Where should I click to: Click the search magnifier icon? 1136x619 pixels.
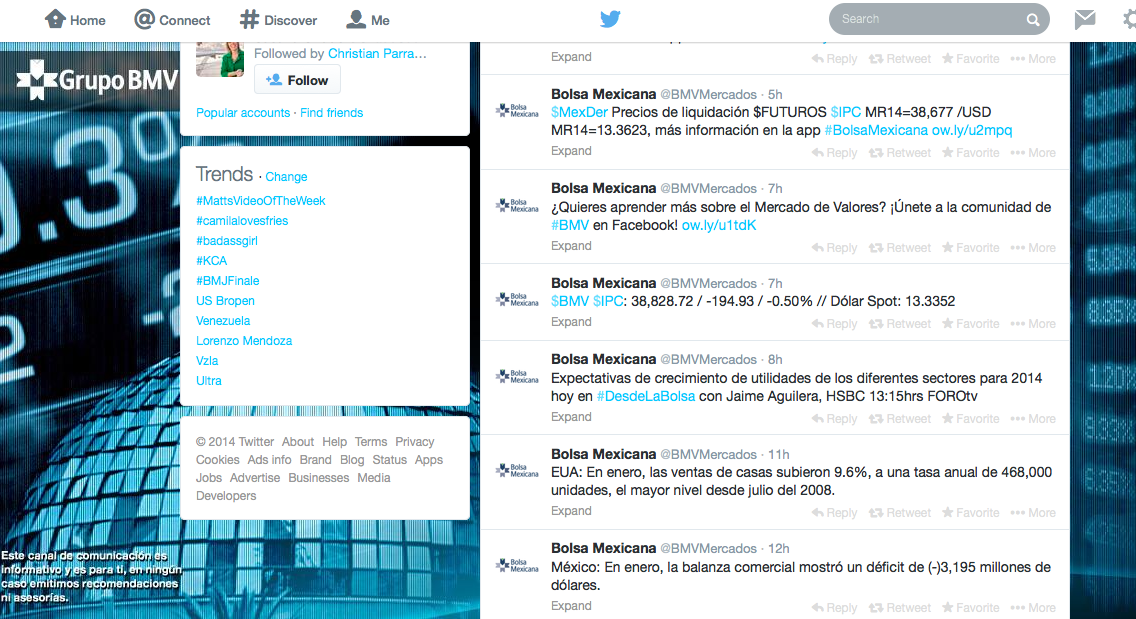pos(1032,19)
